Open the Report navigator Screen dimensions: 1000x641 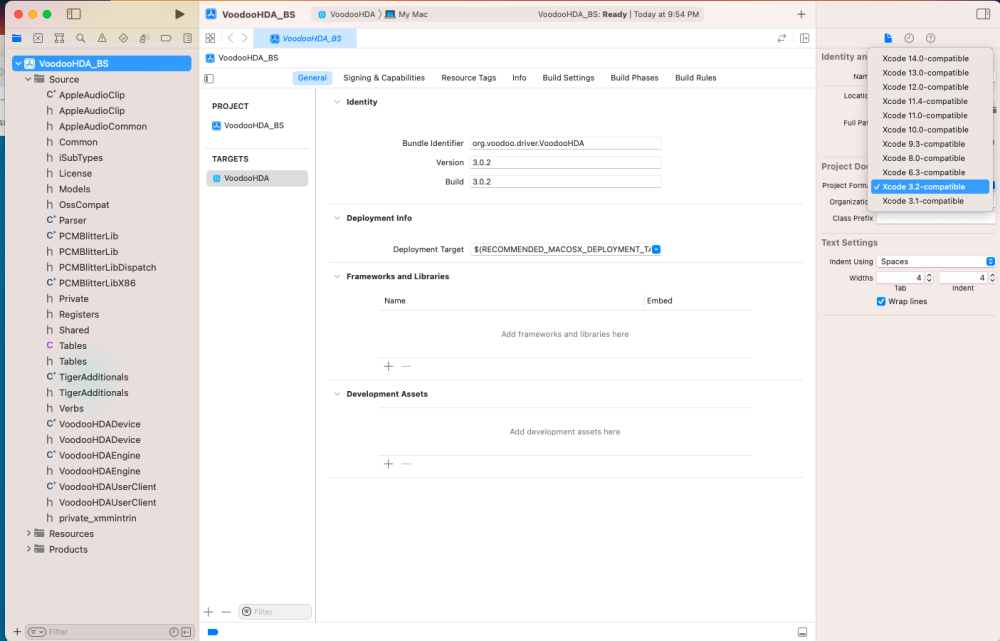(x=188, y=38)
